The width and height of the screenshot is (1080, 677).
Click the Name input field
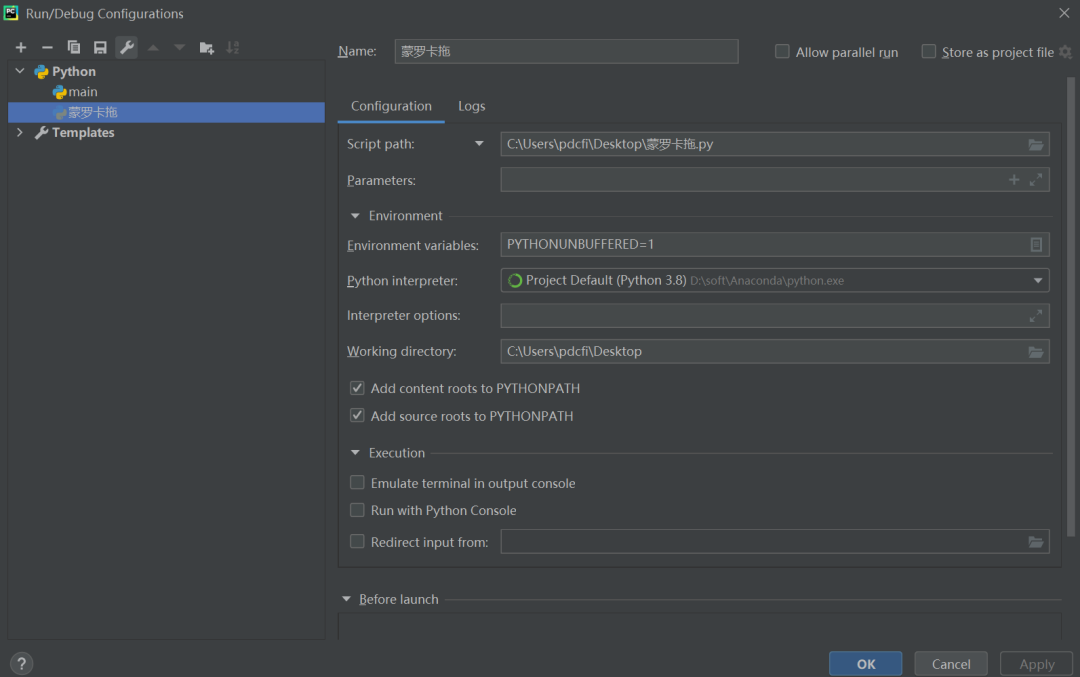pyautogui.click(x=566, y=52)
